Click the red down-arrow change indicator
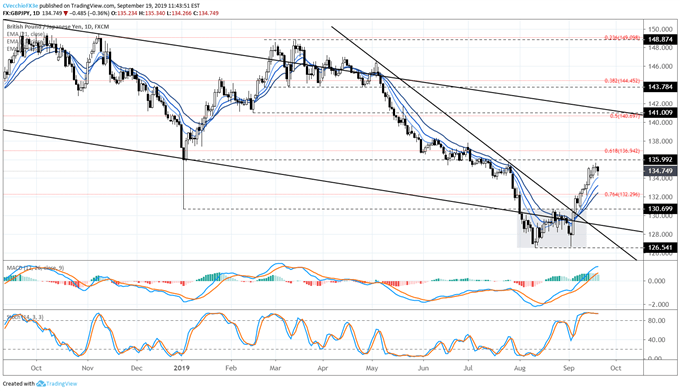This screenshot has height=391, width=680. coord(65,13)
